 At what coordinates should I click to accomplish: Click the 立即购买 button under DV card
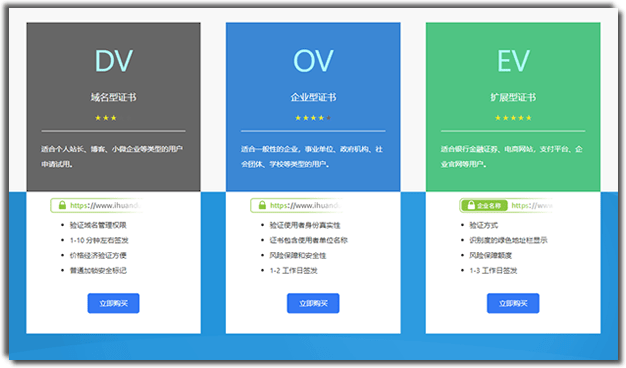coord(113,303)
